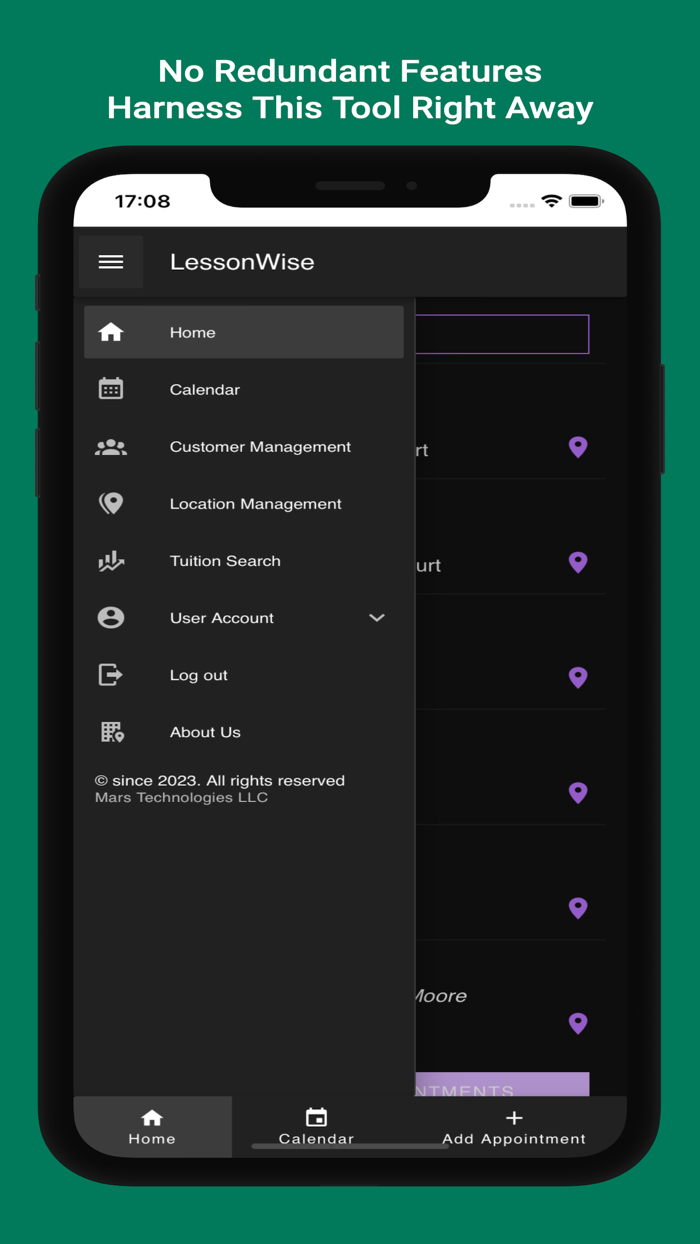Image resolution: width=700 pixels, height=1244 pixels.
Task: Expand the User Account chevron
Action: pos(377,618)
